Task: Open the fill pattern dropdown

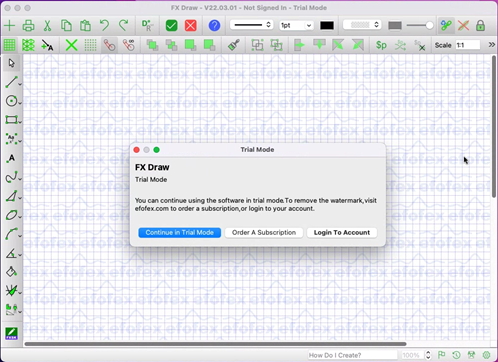Action: click(362, 25)
